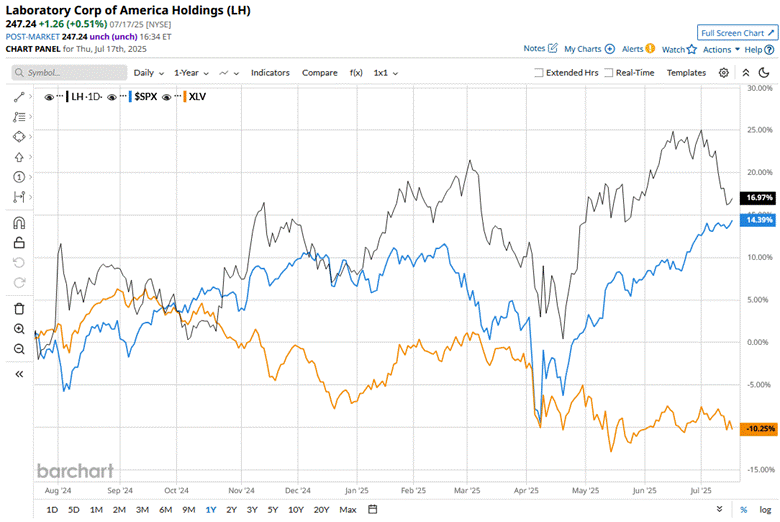The height and width of the screenshot is (522, 780).
Task: Open the 1-Year period dropdown
Action: coord(191,73)
